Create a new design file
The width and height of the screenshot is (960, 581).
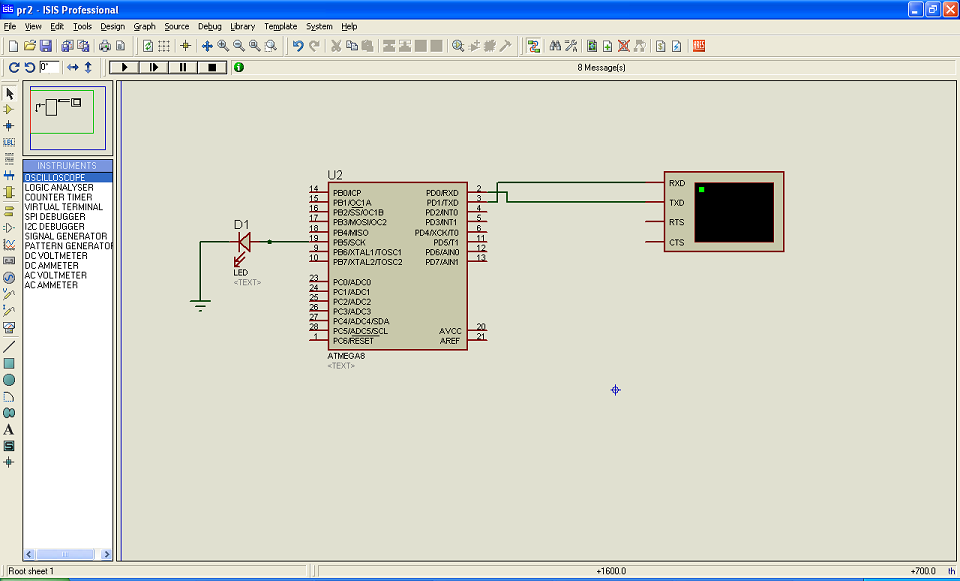(13, 46)
